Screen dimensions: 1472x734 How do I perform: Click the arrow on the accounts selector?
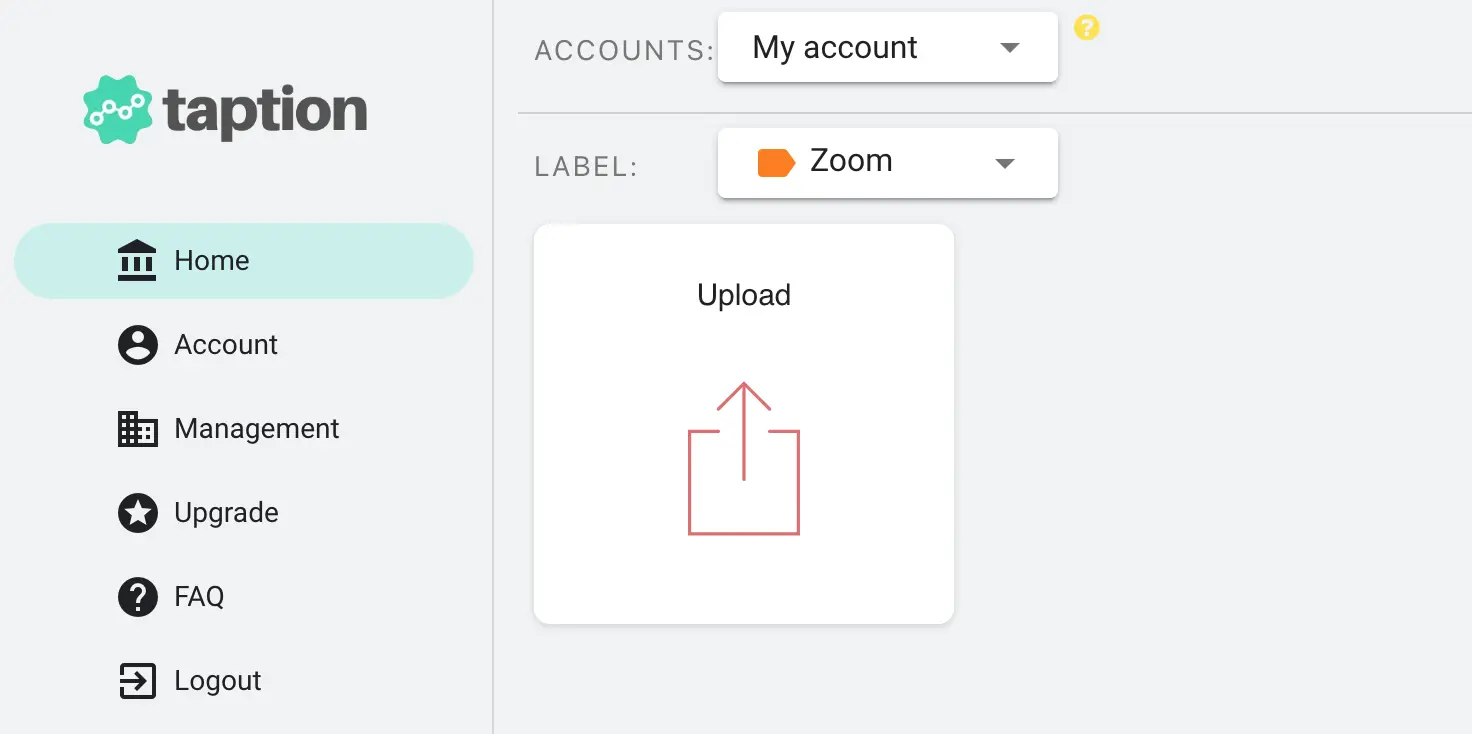[1010, 48]
